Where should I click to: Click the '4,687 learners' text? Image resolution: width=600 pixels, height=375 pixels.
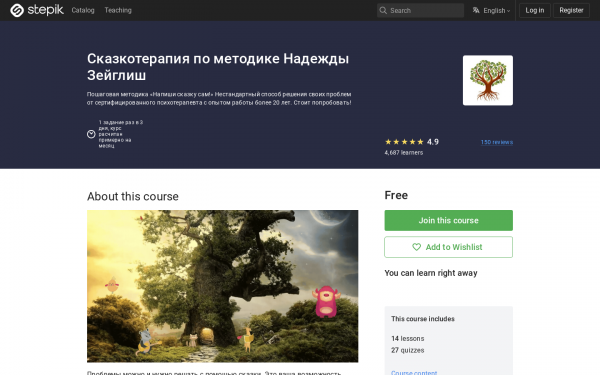[x=404, y=152]
